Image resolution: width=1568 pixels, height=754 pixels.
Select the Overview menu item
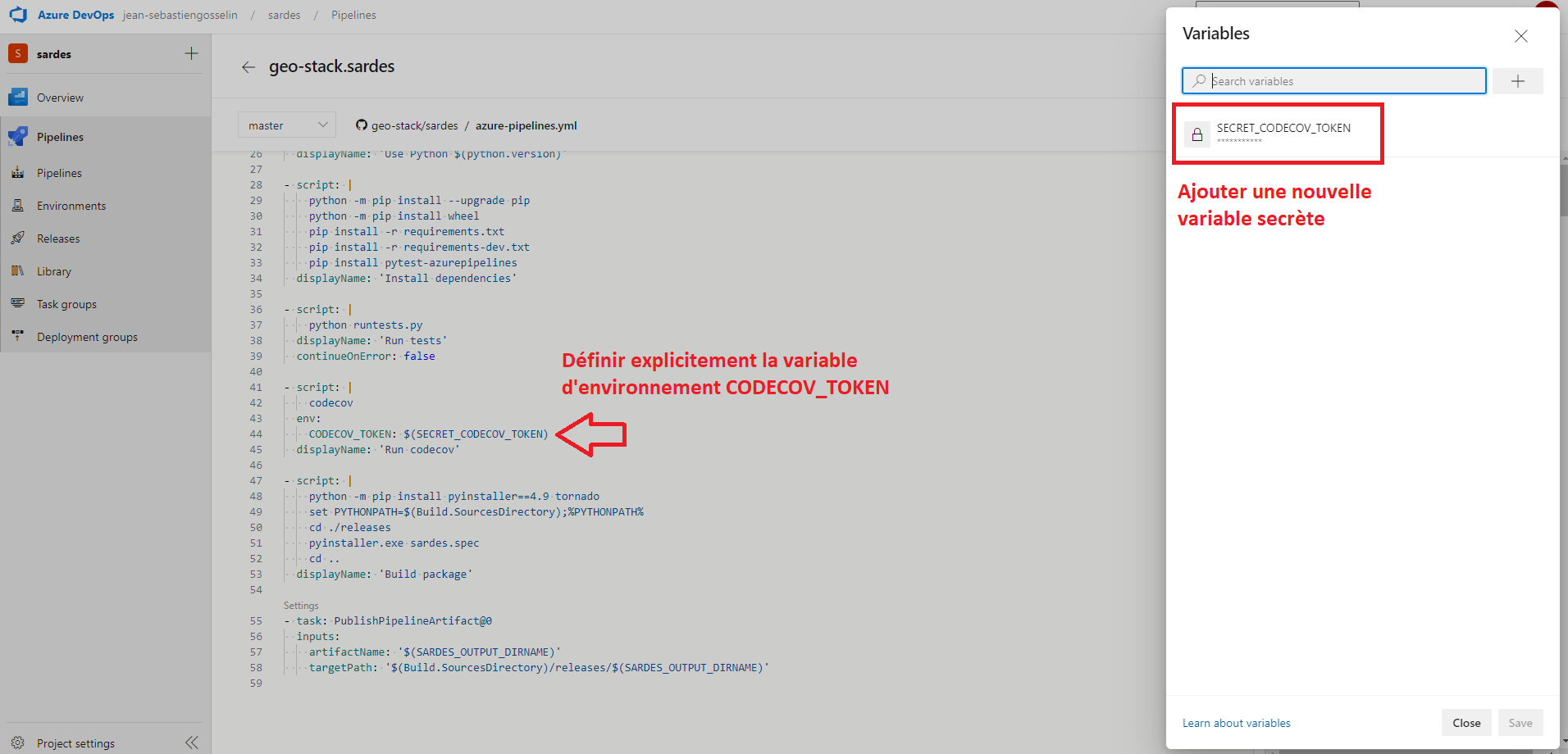coord(106,98)
